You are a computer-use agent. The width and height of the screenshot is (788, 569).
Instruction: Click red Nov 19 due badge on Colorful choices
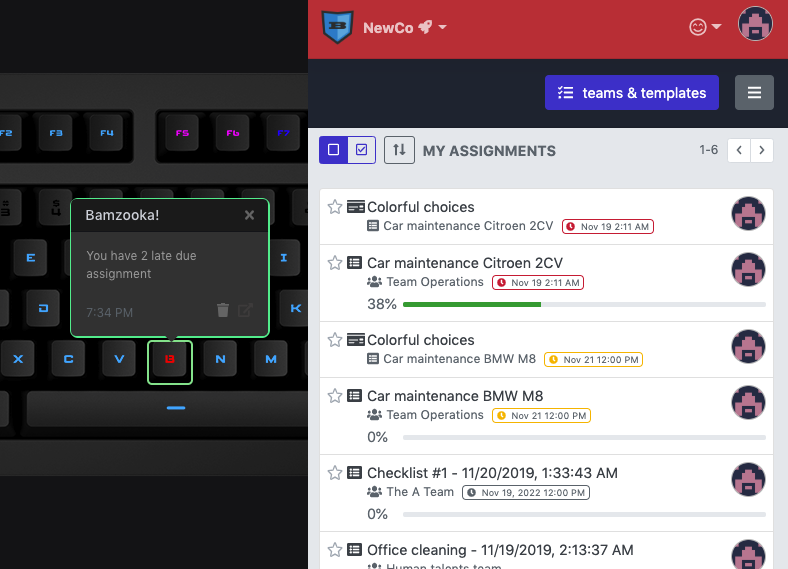click(x=608, y=227)
